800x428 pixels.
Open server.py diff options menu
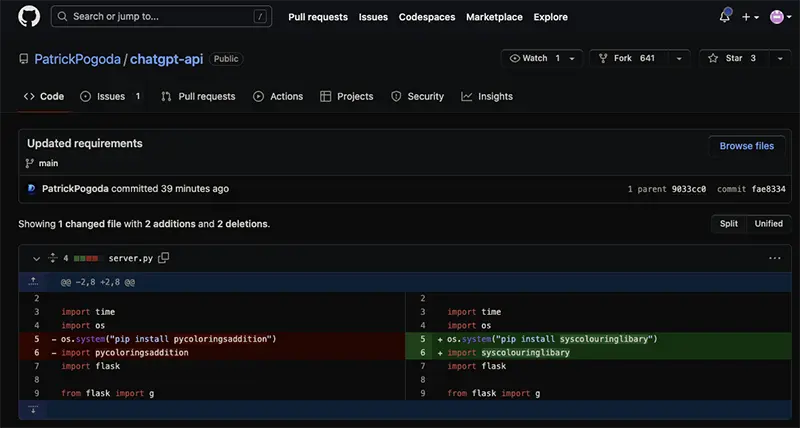click(774, 258)
